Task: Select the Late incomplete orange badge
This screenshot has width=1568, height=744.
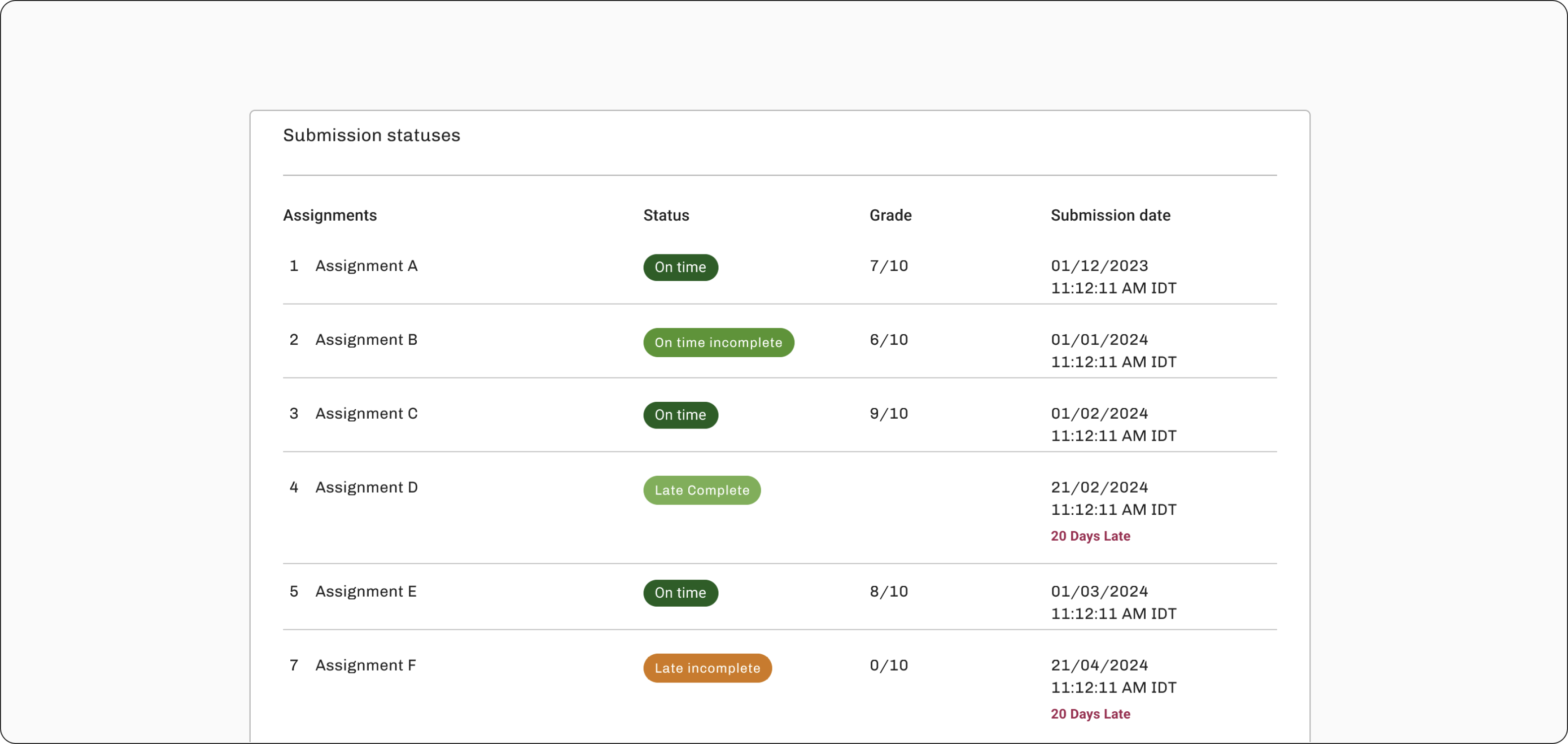Action: [707, 668]
